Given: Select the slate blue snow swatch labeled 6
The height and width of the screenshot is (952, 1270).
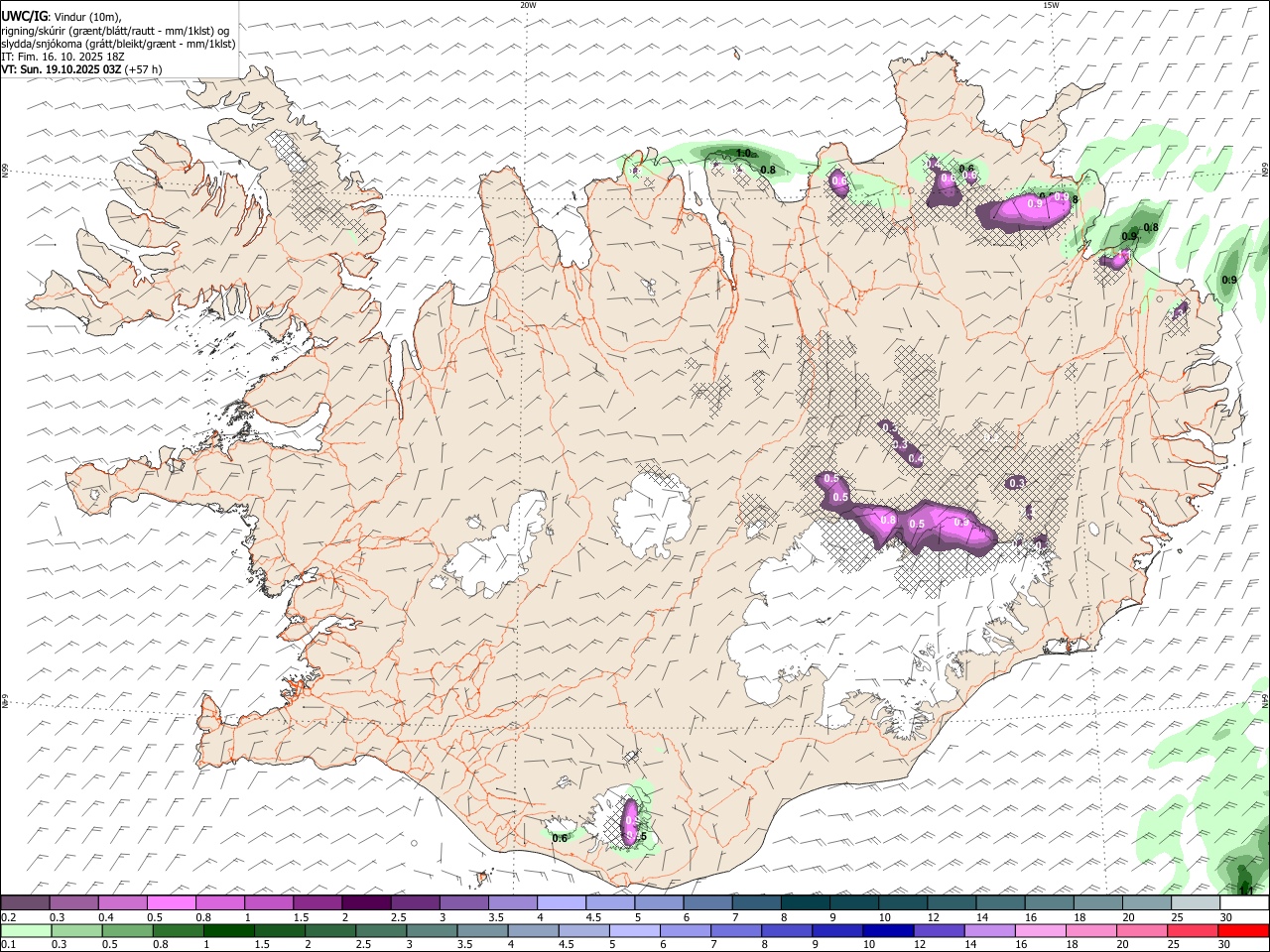Looking at the screenshot, I should pos(708,902).
